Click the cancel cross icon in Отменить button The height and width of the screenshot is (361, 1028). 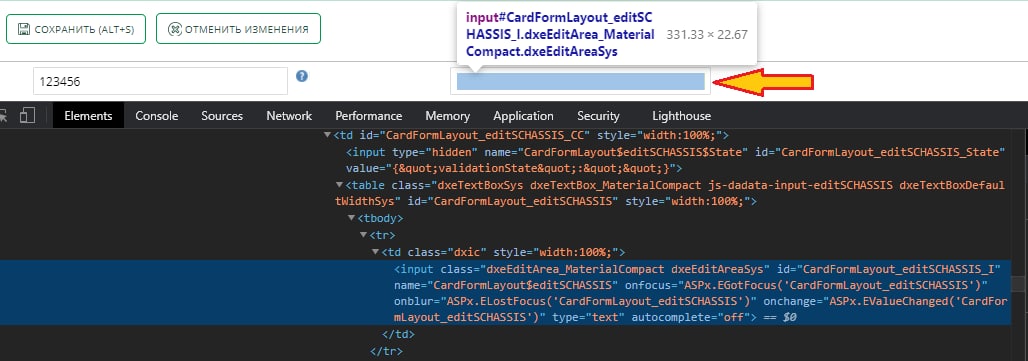tap(174, 29)
